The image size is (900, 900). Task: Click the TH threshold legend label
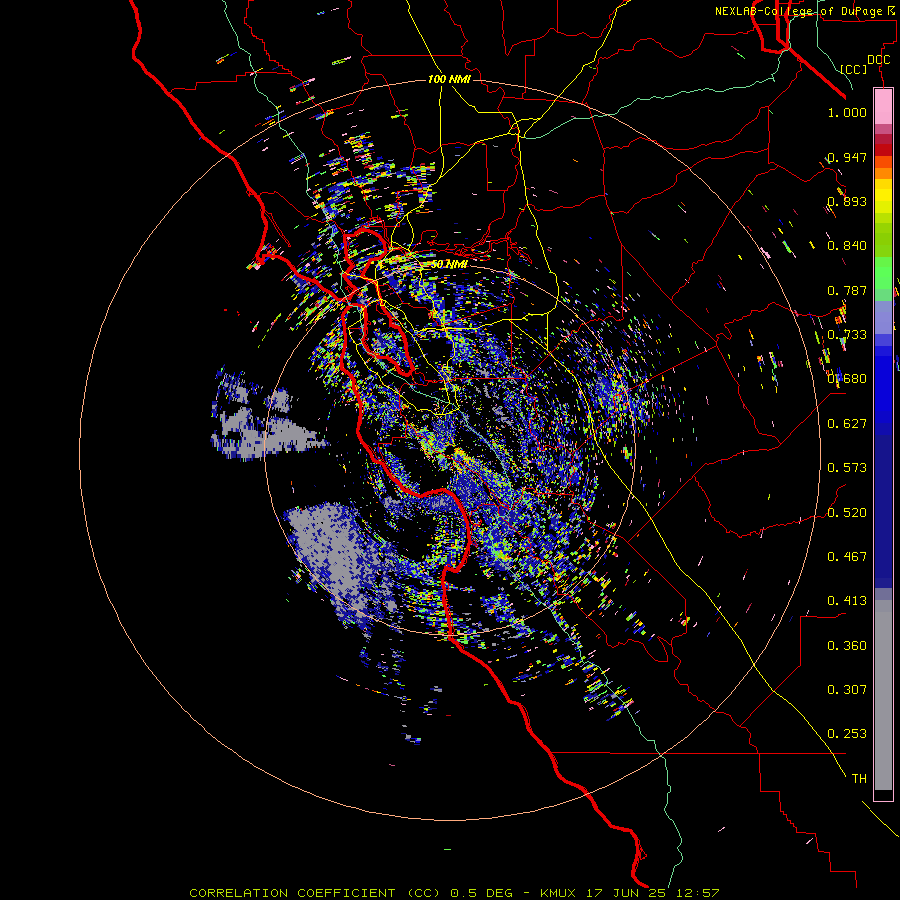pyautogui.click(x=859, y=779)
